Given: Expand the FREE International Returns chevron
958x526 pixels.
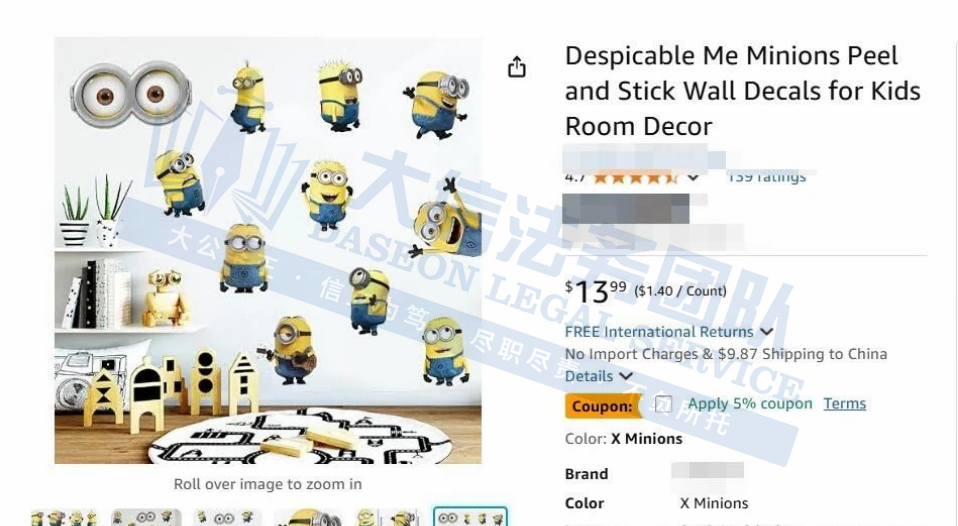Looking at the screenshot, I should (x=767, y=332).
